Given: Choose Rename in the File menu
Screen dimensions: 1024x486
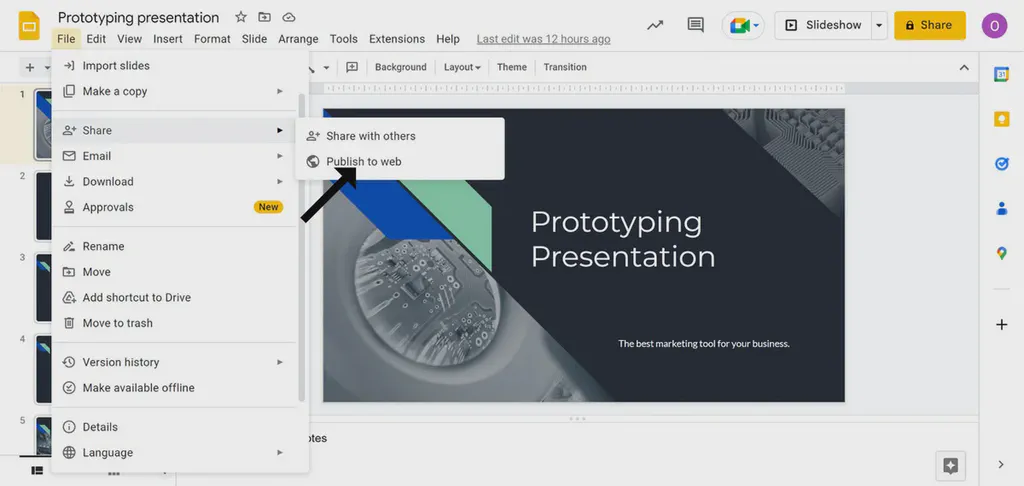Looking at the screenshot, I should click(x=174, y=246).
